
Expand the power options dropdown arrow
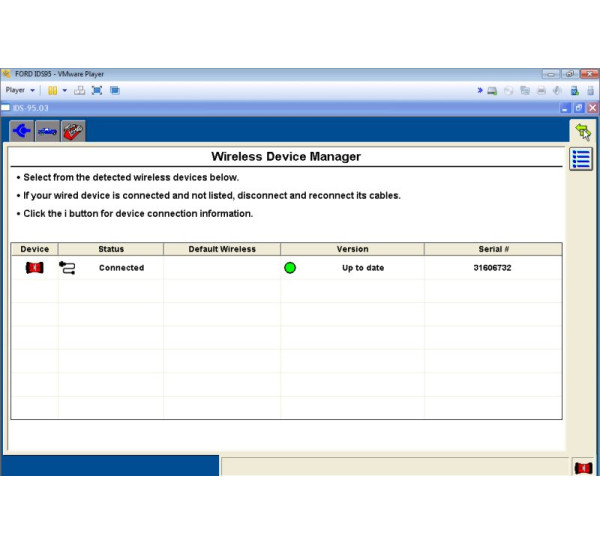coord(64,90)
